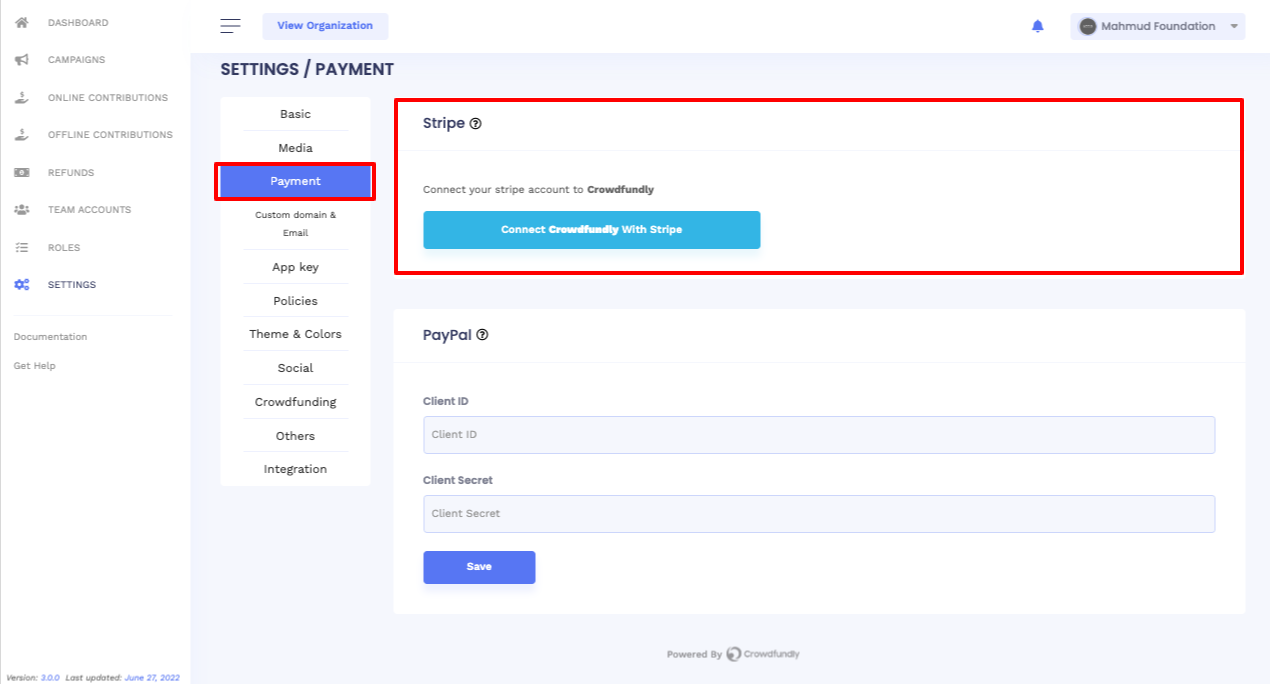Click the Mahmud Foundation avatar icon
The image size is (1270, 684).
click(x=1088, y=26)
